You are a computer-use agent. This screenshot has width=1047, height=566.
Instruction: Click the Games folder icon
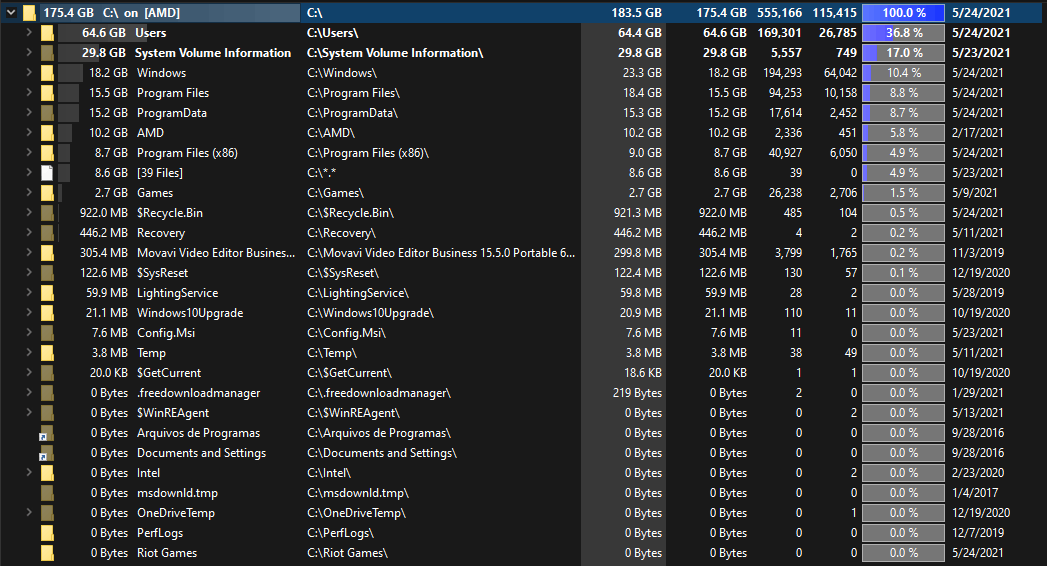click(47, 193)
